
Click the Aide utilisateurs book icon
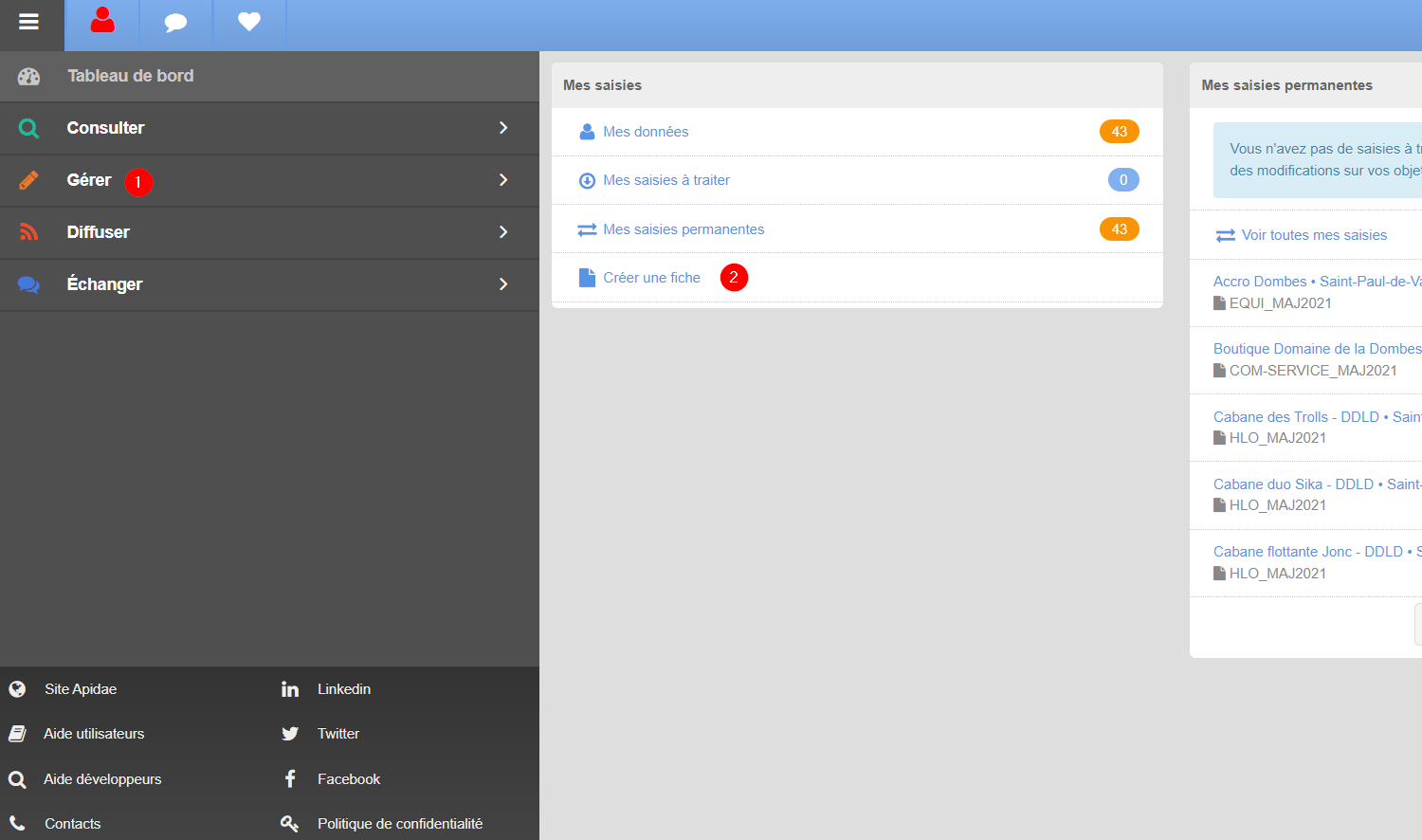(x=17, y=734)
